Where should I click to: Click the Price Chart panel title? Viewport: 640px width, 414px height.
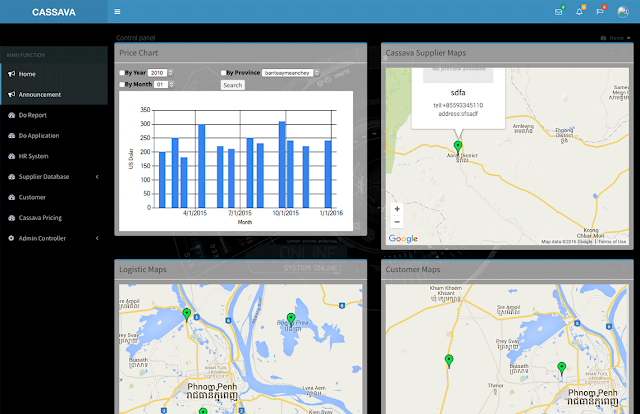point(138,53)
